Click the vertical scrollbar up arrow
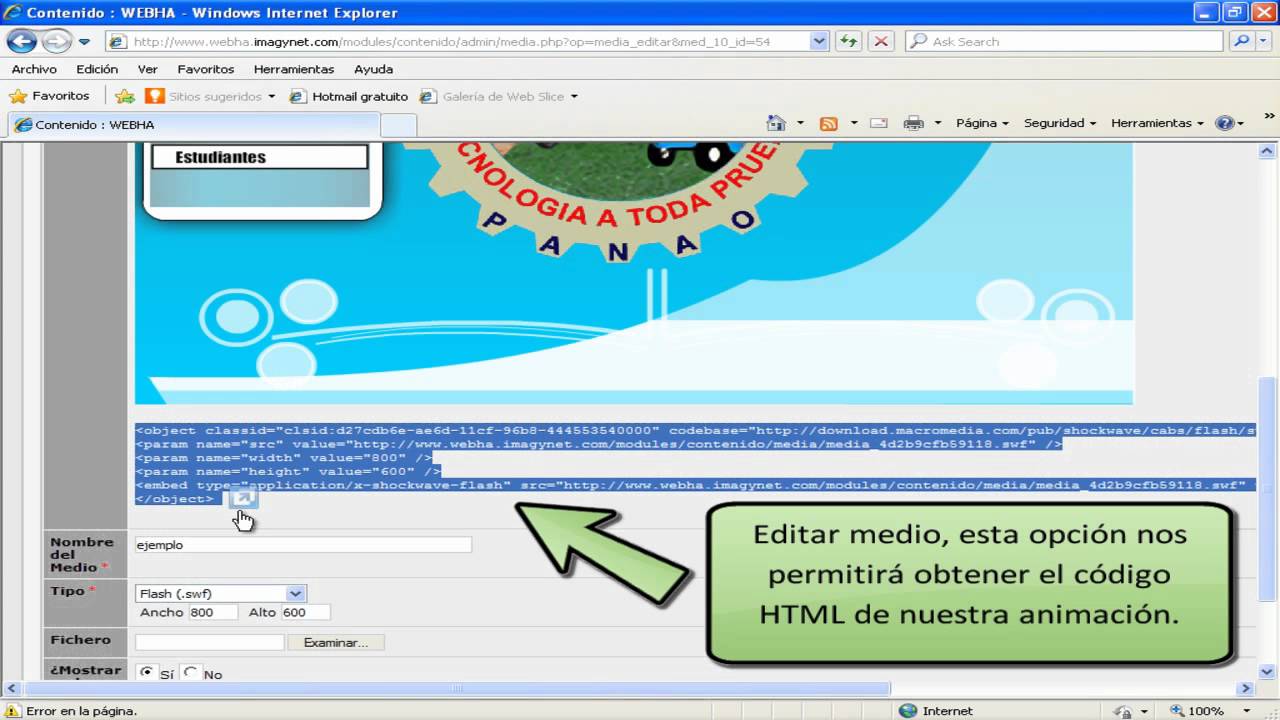The height and width of the screenshot is (720, 1280). [x=1267, y=151]
